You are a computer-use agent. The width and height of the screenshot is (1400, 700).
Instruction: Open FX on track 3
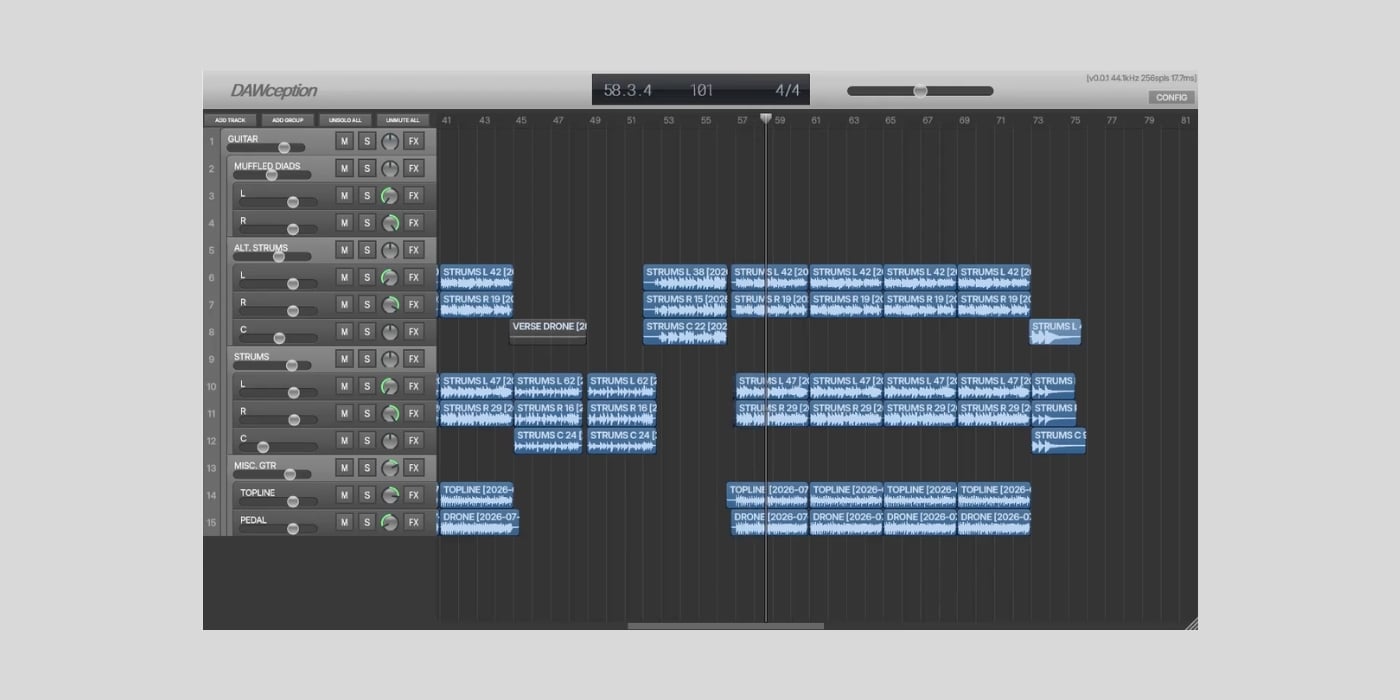tap(414, 196)
